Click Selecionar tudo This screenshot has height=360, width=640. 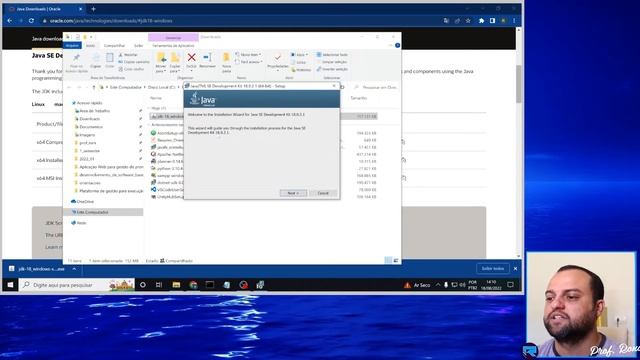point(332,55)
